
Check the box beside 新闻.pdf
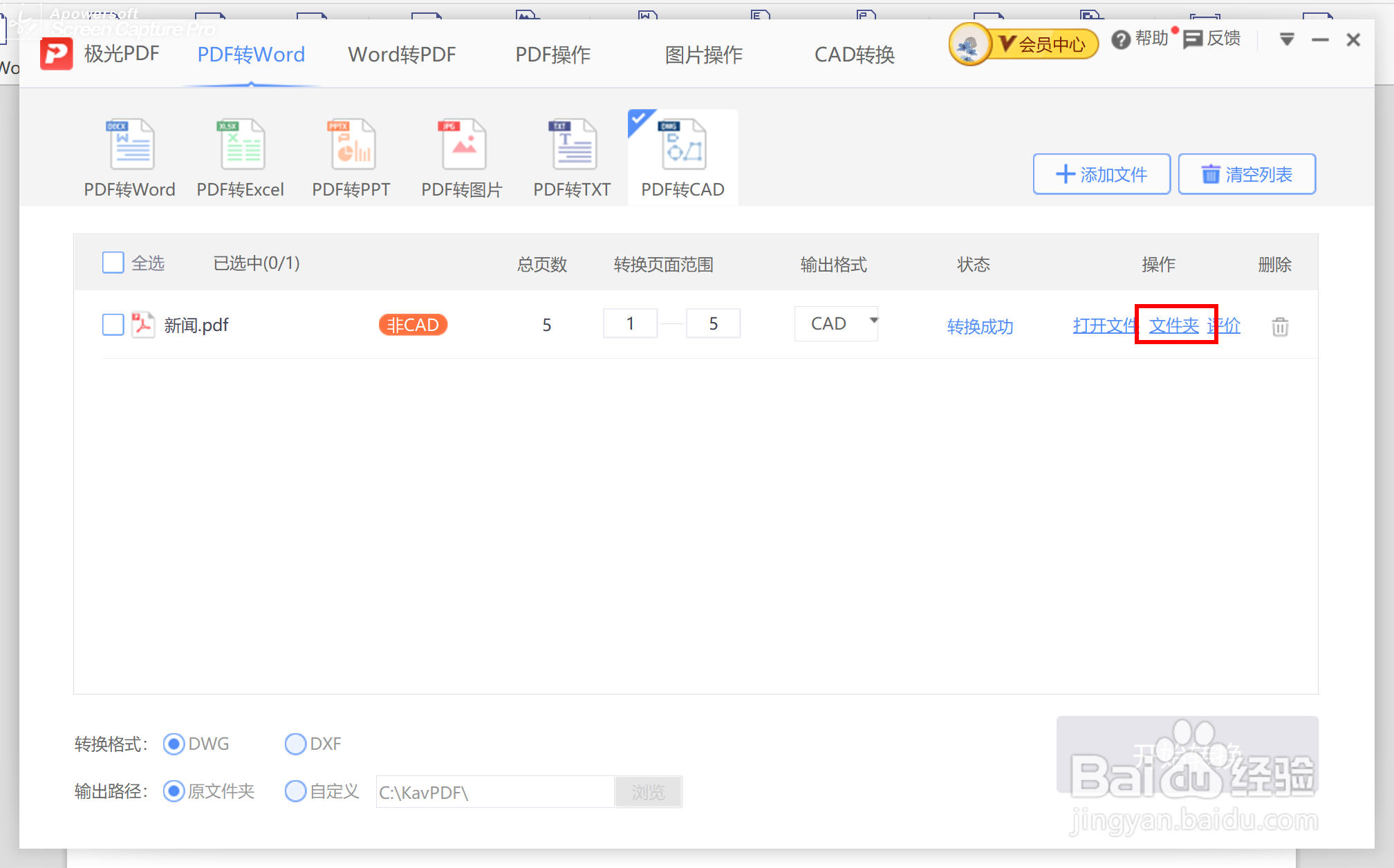pos(113,324)
